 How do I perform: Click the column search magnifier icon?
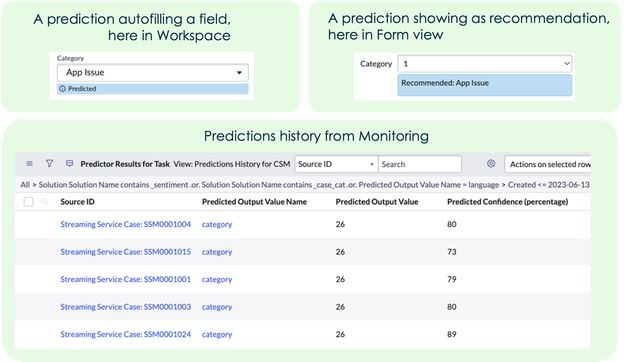(x=45, y=201)
